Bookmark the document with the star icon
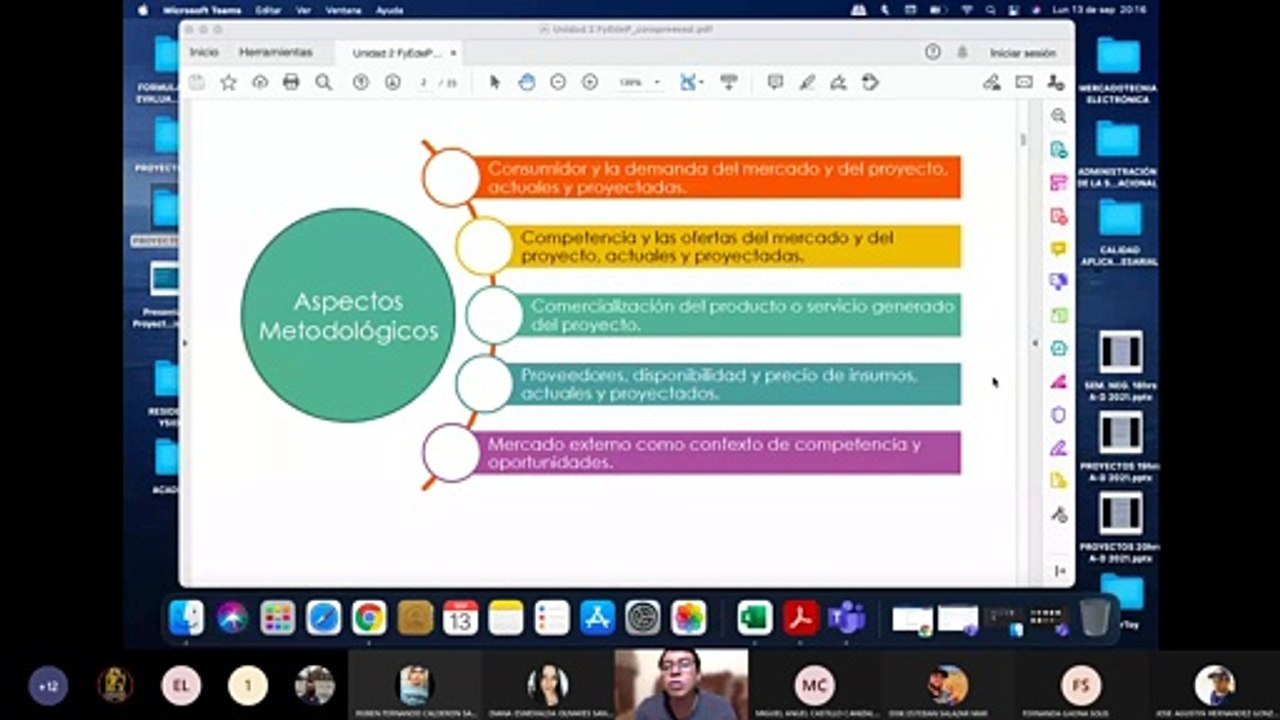 click(228, 83)
